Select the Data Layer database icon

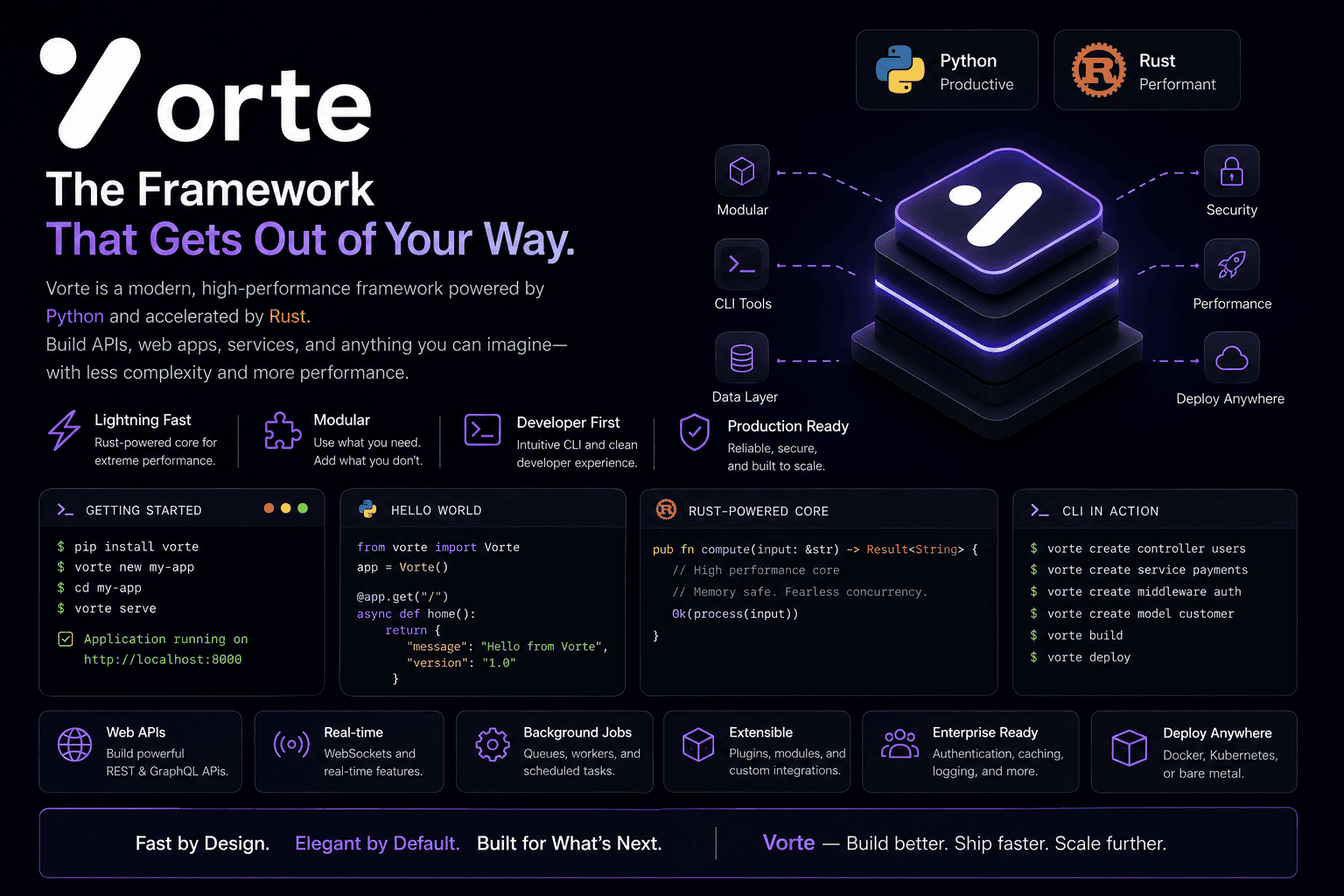[742, 358]
